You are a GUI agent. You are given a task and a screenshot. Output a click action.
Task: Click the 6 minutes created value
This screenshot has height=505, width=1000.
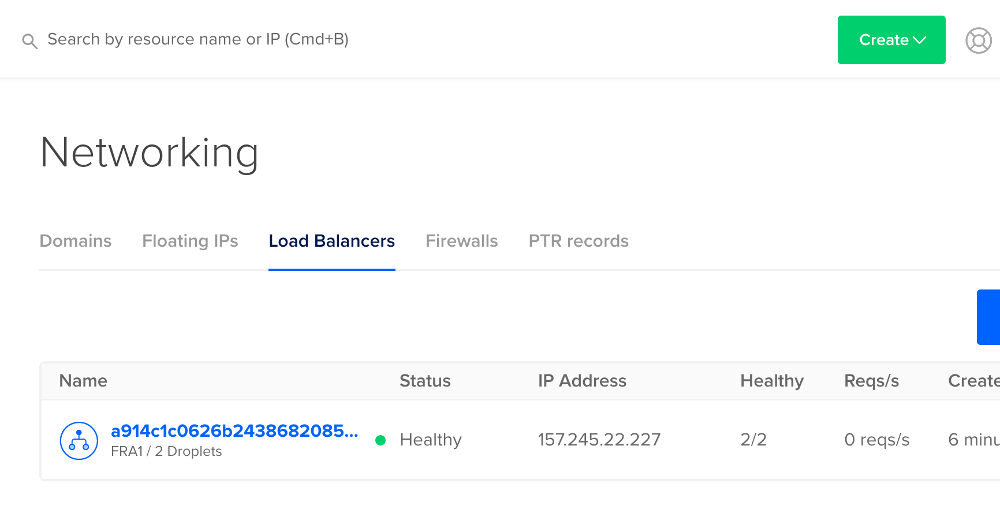pyautogui.click(x=974, y=439)
